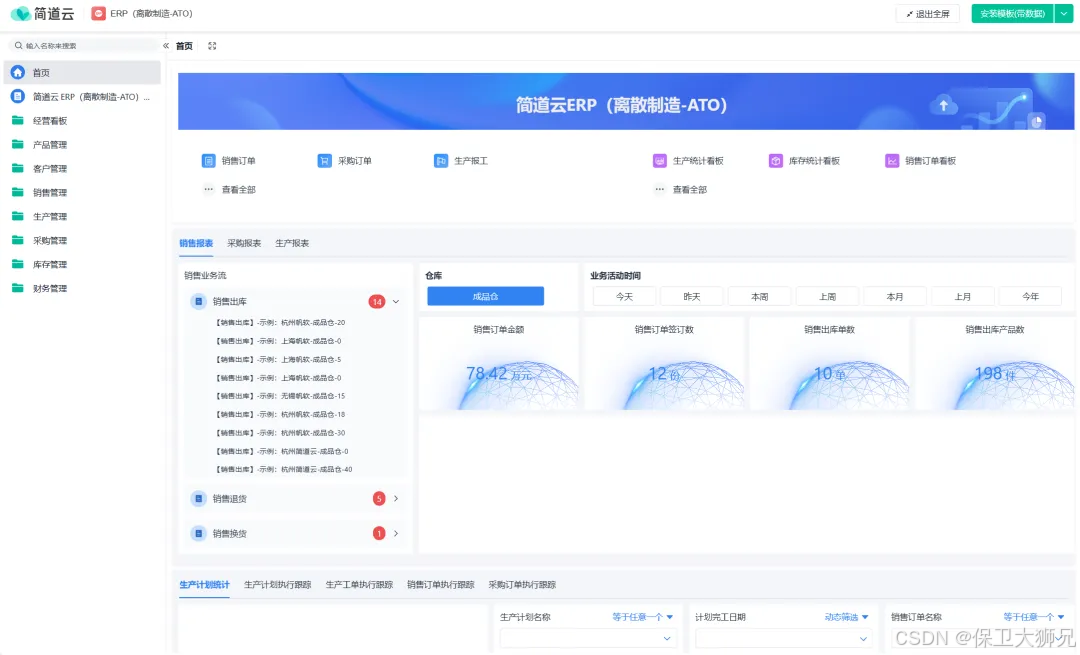Open 销售订单看板 dashboard icon
The image size is (1080, 655).
click(892, 160)
